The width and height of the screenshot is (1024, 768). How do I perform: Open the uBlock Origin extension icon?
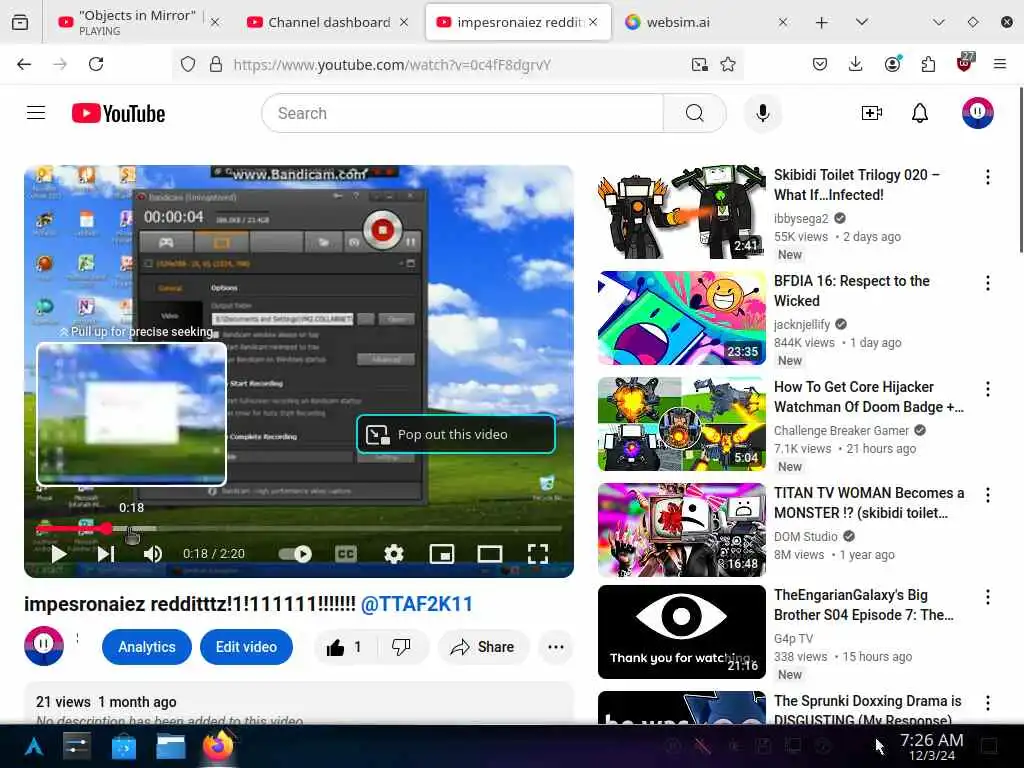(964, 63)
